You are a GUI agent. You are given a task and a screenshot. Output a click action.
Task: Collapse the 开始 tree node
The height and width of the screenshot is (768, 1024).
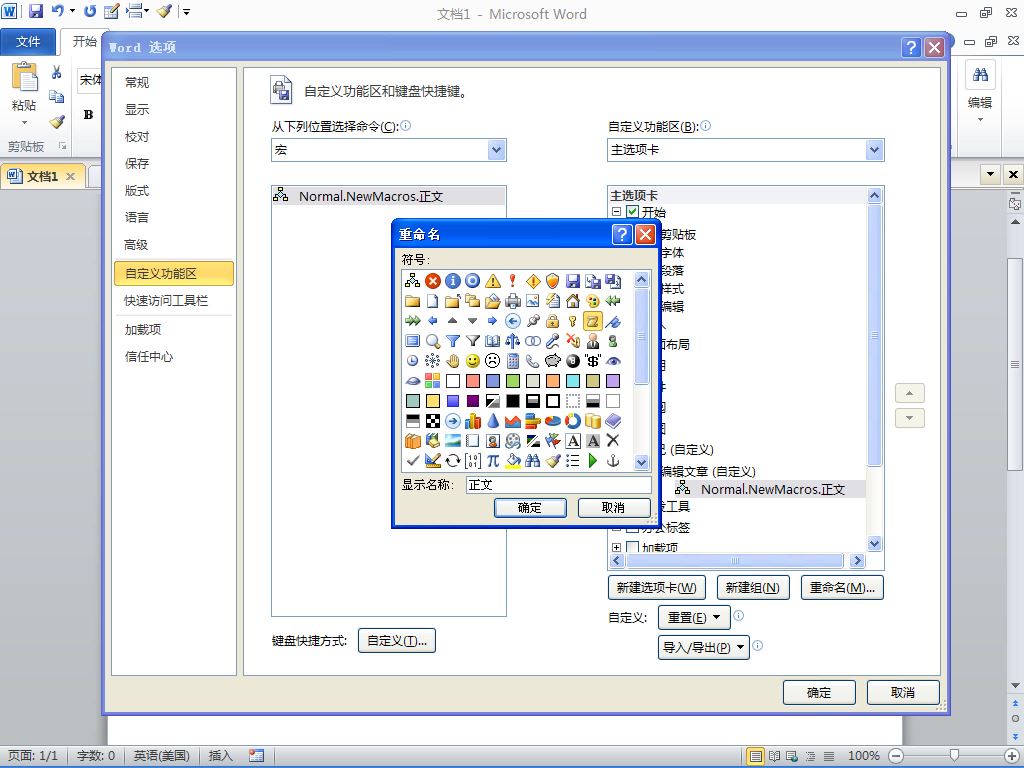[616, 212]
